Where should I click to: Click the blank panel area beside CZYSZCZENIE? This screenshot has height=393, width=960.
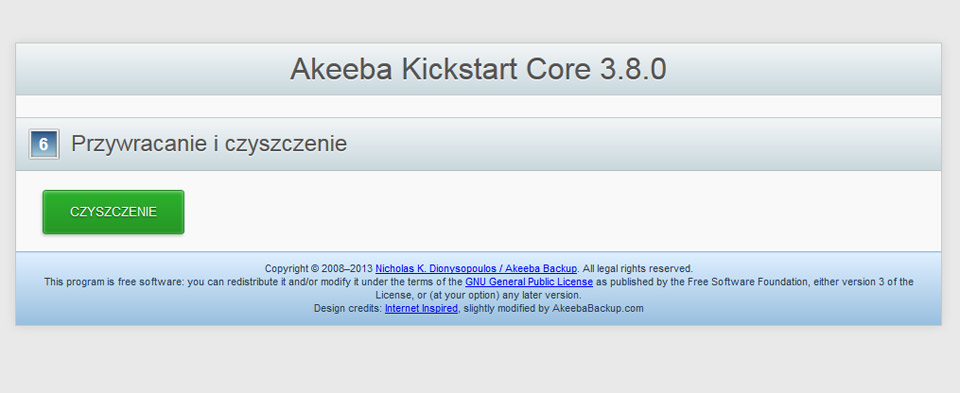(562, 211)
